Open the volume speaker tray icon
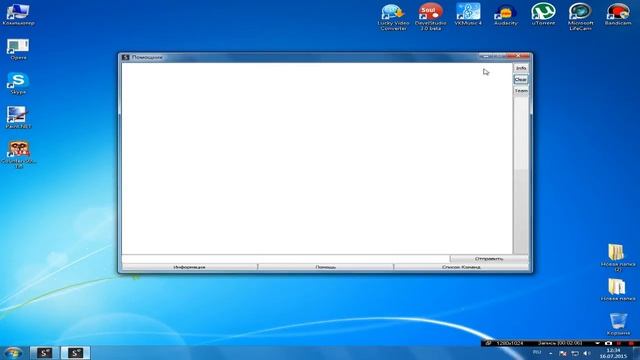This screenshot has height=360, width=640. 587,353
